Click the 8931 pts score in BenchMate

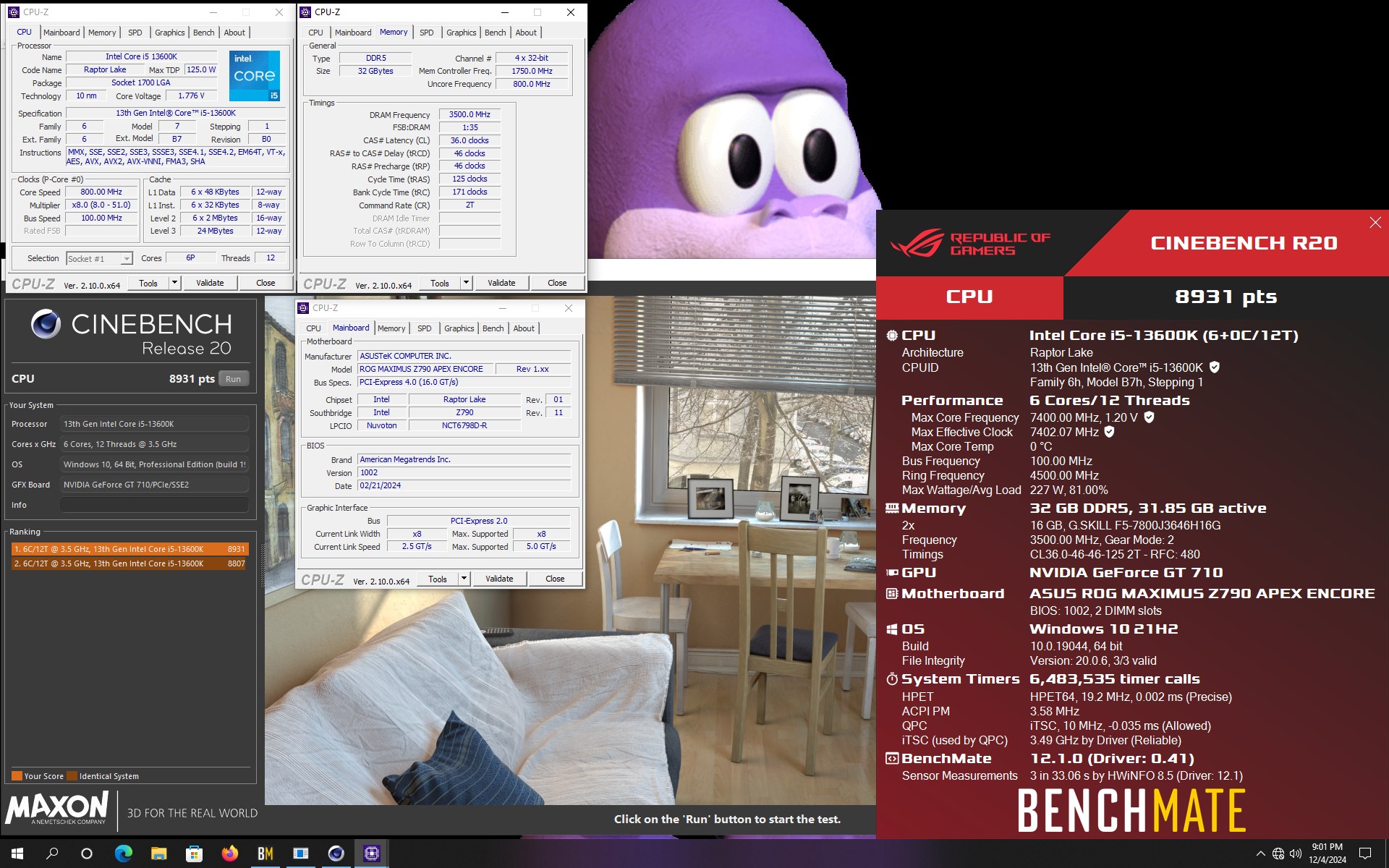(1226, 297)
